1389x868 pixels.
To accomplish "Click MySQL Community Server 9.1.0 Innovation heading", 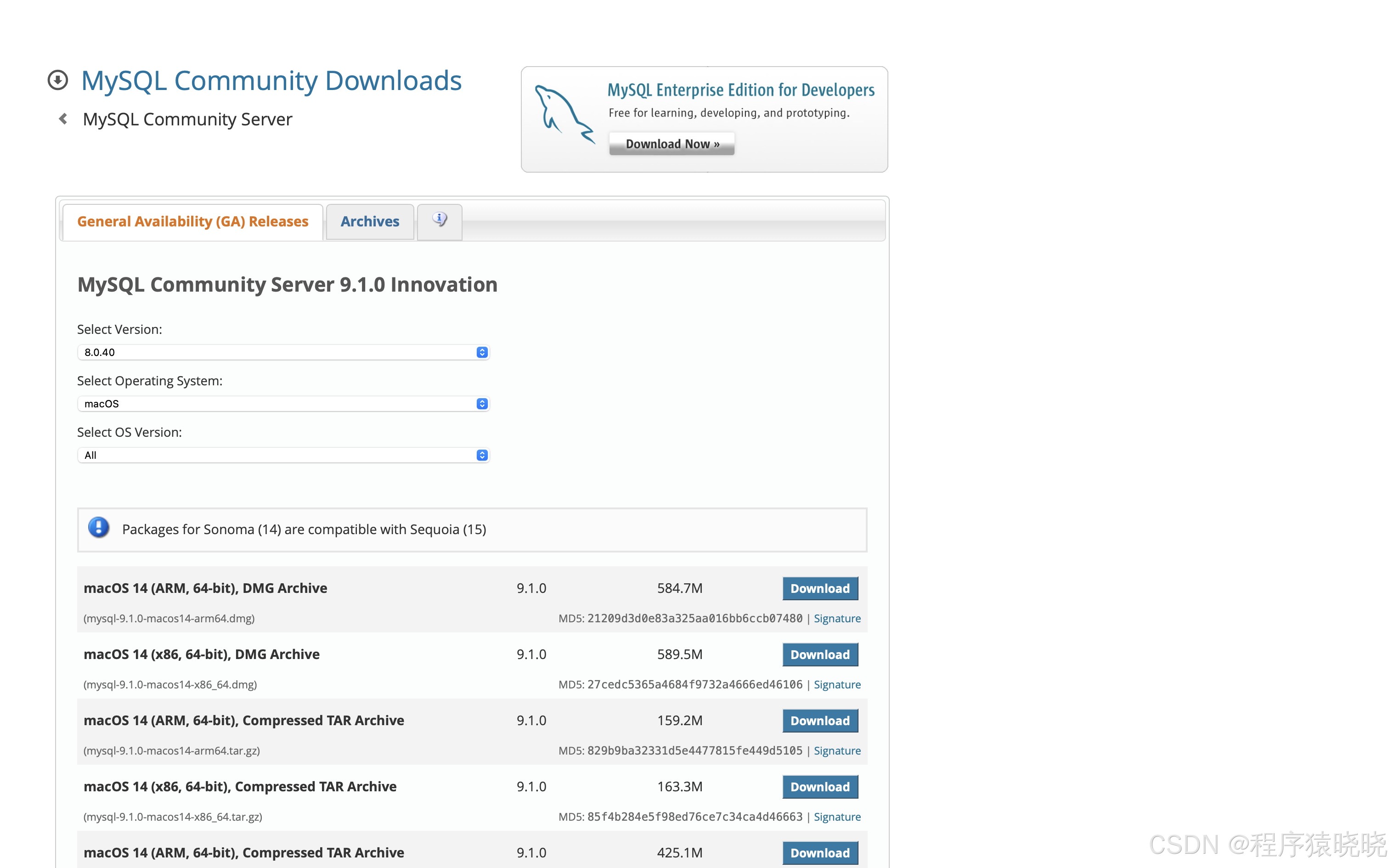I will (288, 284).
